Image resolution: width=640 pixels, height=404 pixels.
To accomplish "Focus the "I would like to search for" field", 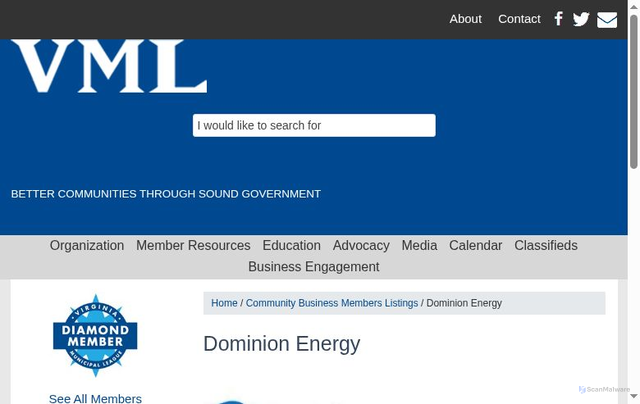I will pos(314,125).
